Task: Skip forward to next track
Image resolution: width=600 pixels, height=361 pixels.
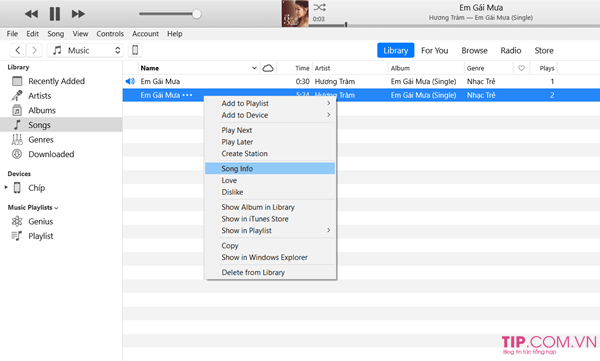Action: click(x=78, y=14)
